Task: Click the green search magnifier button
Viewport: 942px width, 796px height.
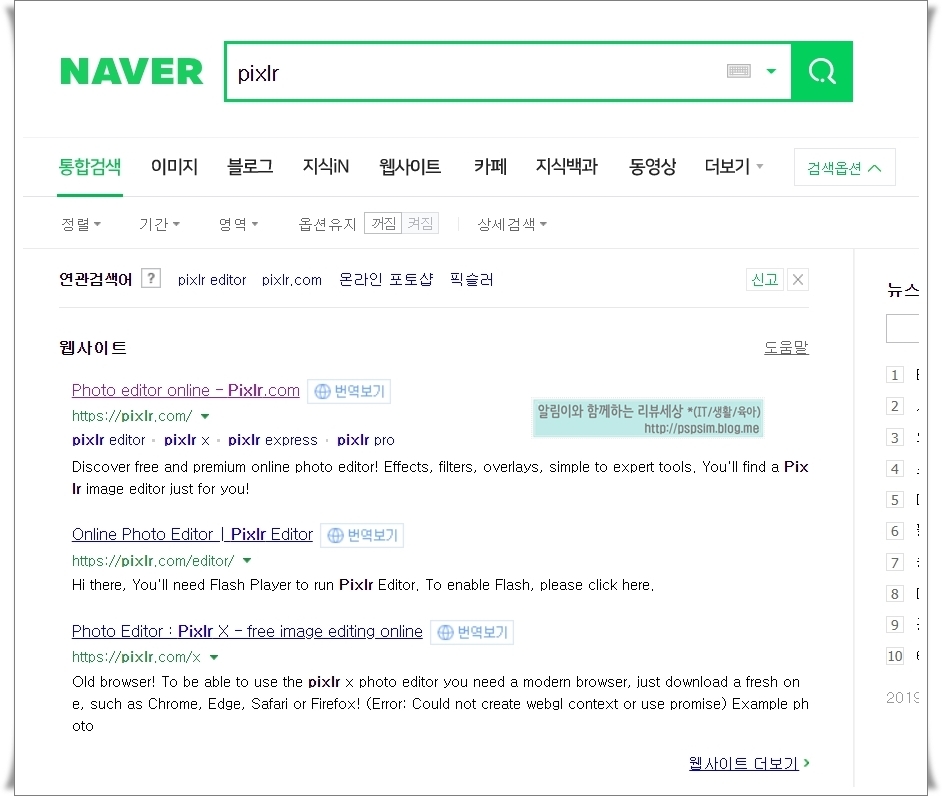Action: [x=822, y=71]
